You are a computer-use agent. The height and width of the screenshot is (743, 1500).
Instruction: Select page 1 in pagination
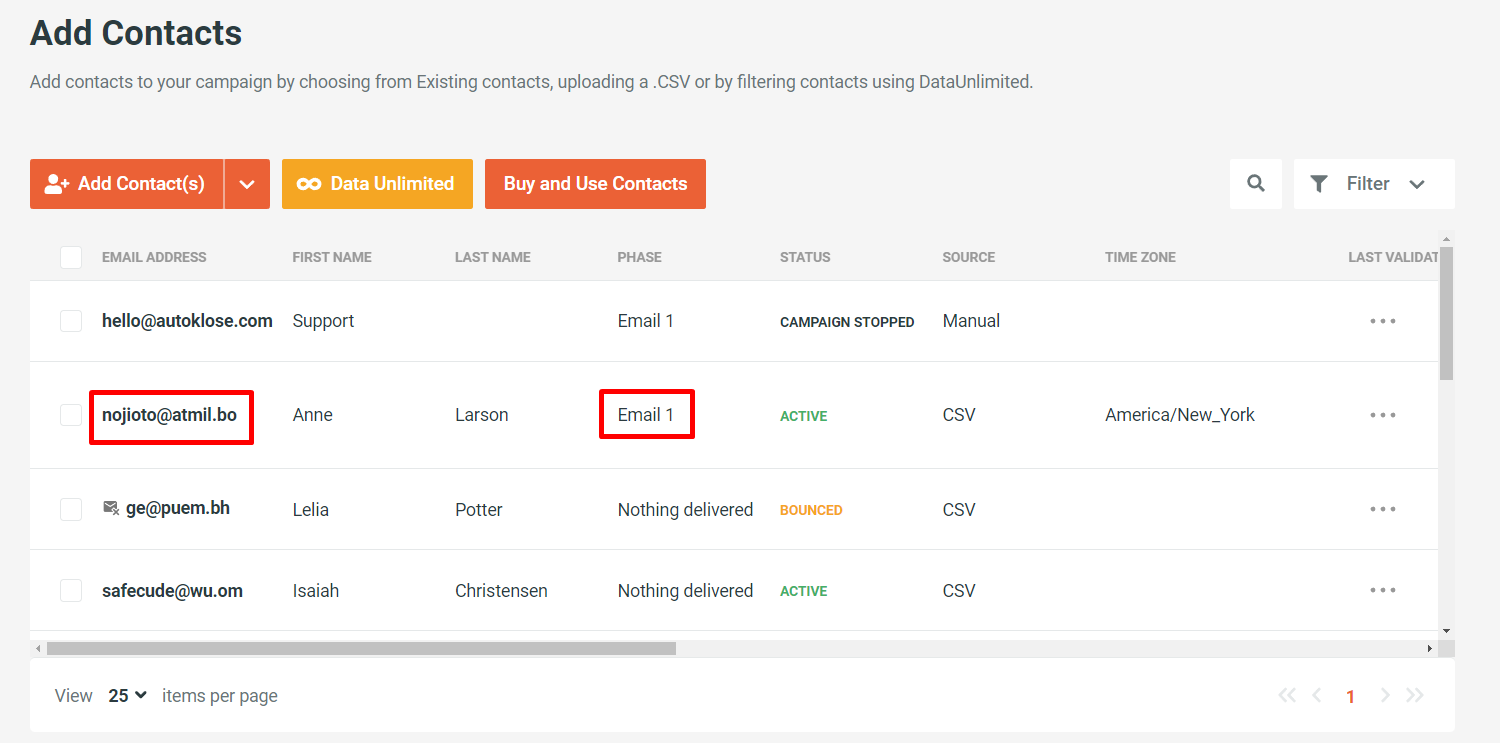click(x=1350, y=697)
